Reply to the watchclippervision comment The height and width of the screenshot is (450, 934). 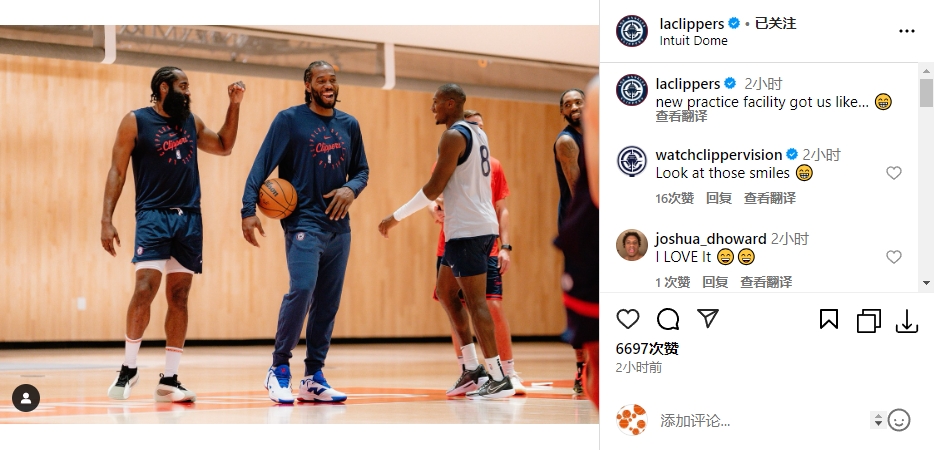pos(719,198)
